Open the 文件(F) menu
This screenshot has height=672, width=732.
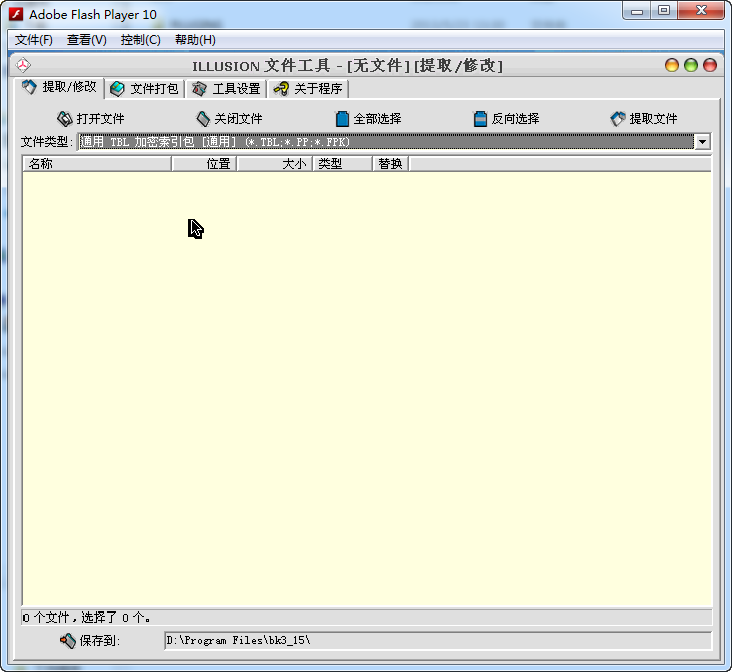tap(34, 40)
